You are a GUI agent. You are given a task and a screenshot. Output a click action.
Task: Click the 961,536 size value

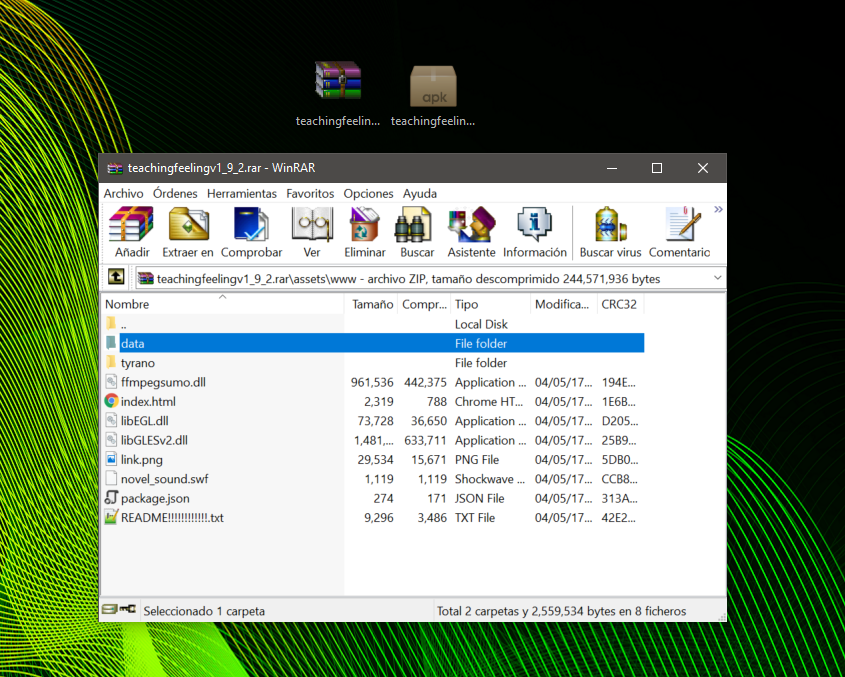[372, 382]
